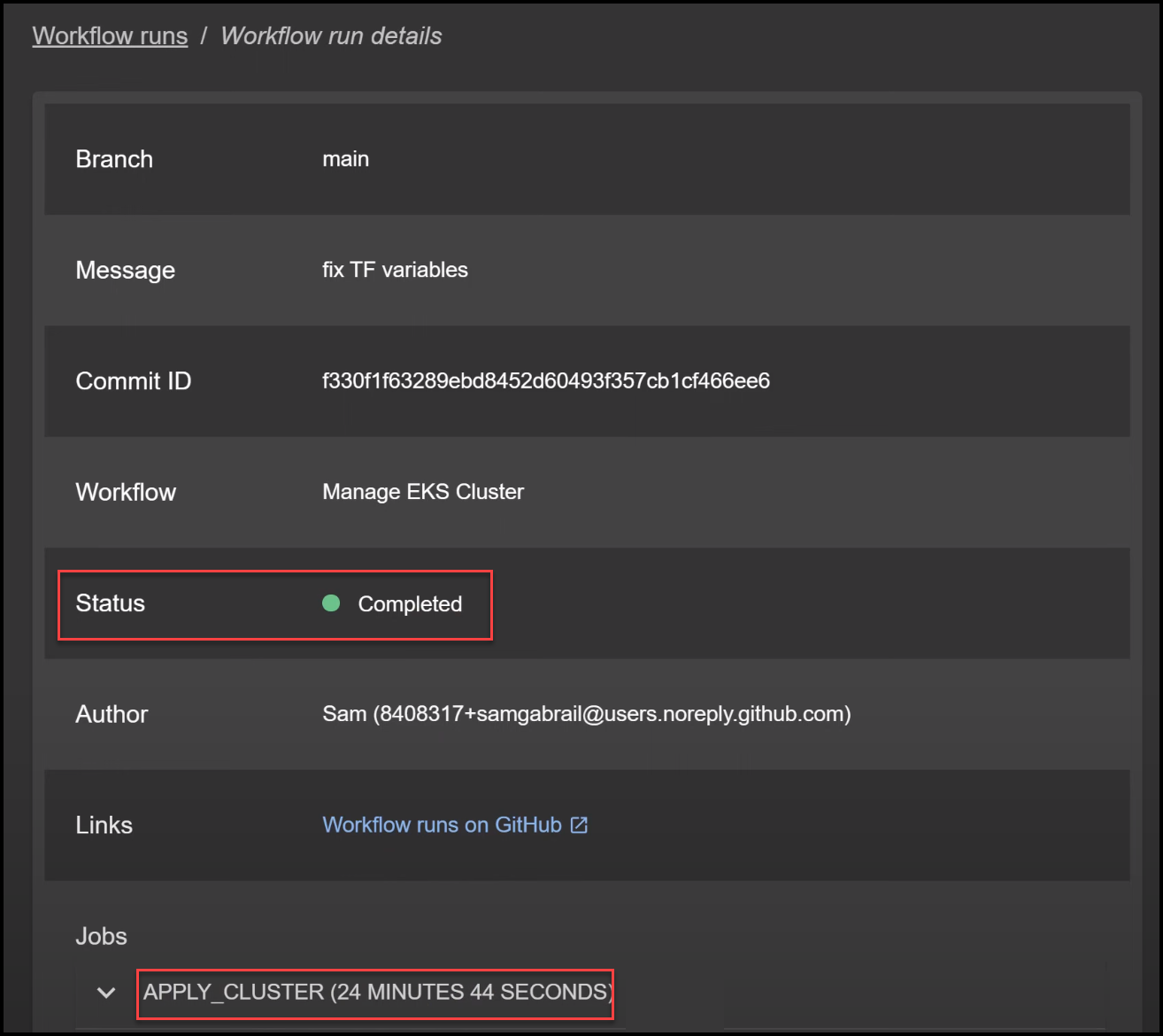Click the Workflow run details breadcrumb label

331,35
